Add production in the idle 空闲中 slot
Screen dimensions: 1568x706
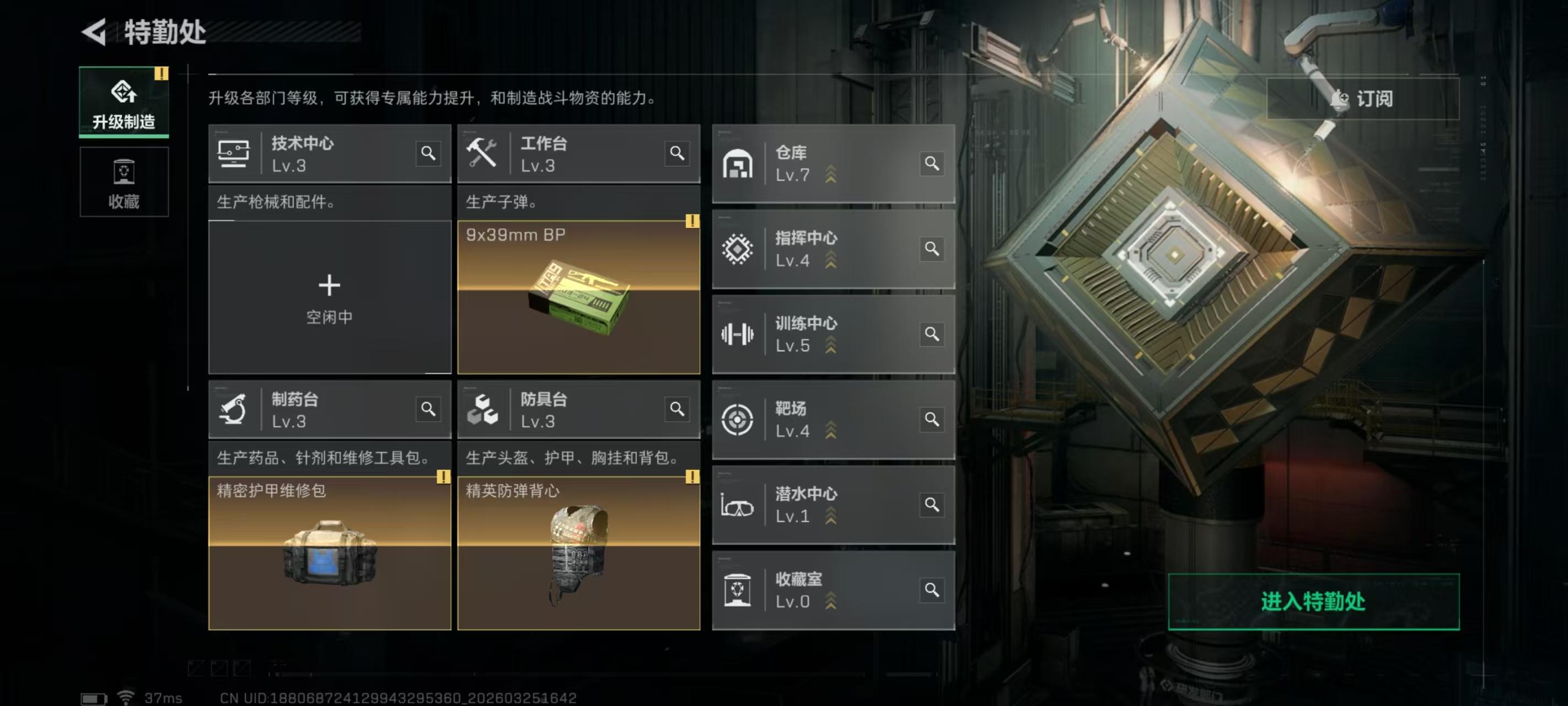(329, 297)
